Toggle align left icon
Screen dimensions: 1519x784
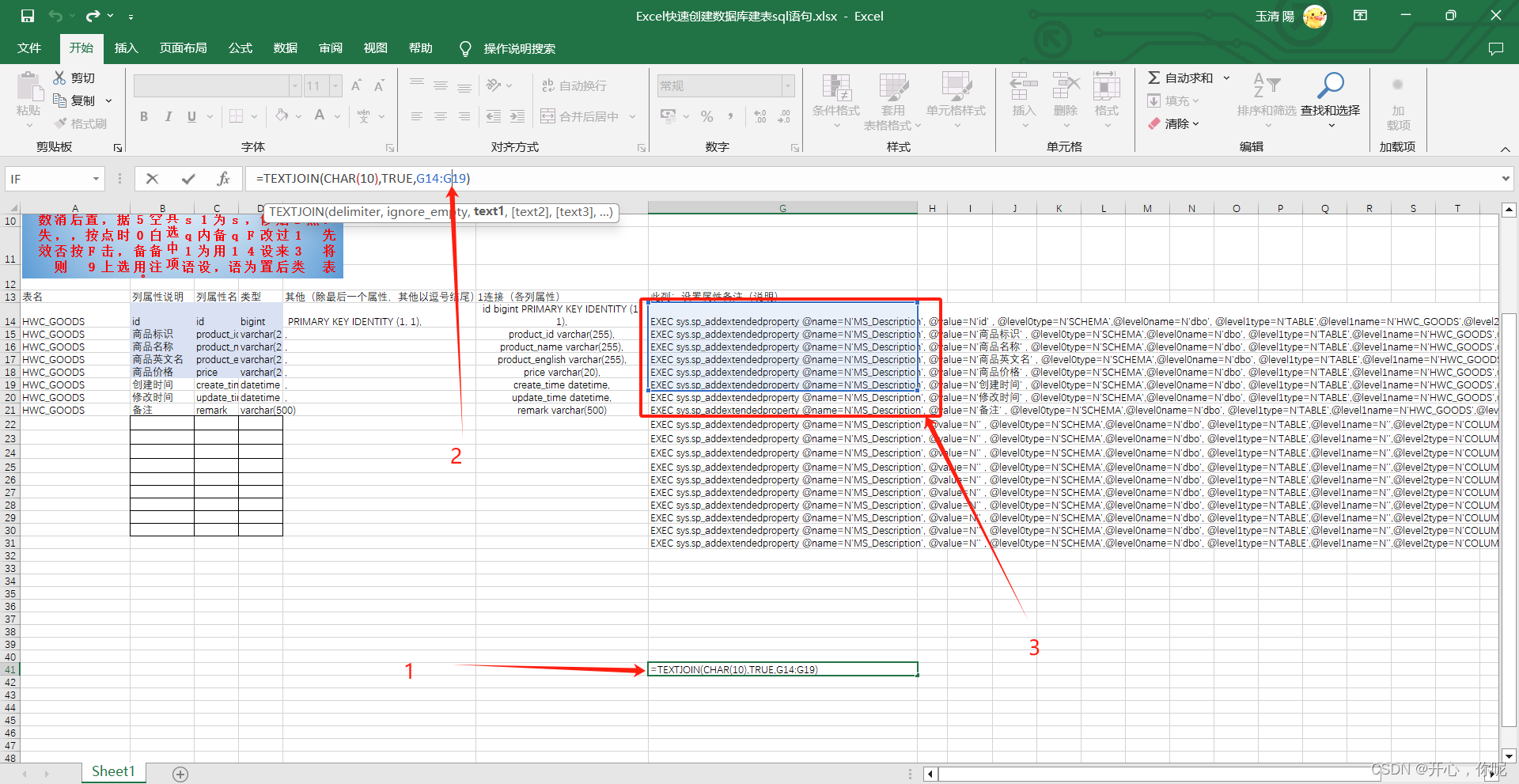[x=417, y=116]
